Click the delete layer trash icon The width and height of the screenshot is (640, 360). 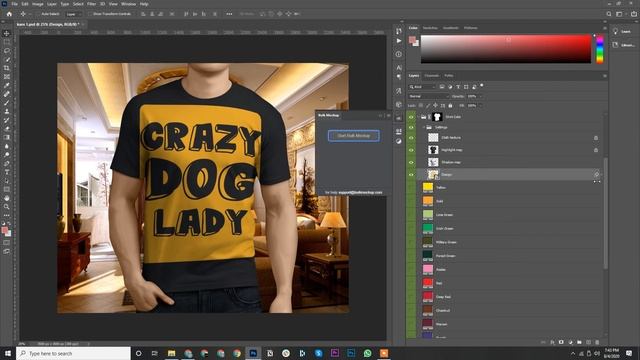(x=597, y=342)
